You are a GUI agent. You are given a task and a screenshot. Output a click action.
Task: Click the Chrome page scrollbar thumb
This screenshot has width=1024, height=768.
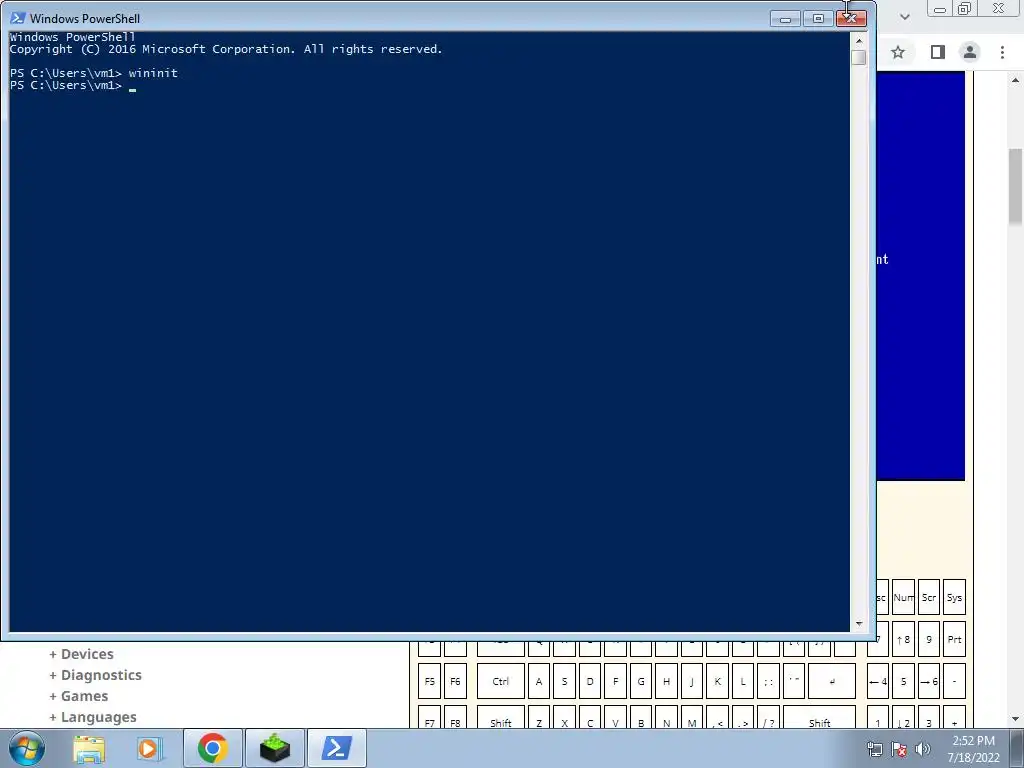pos(1016,187)
